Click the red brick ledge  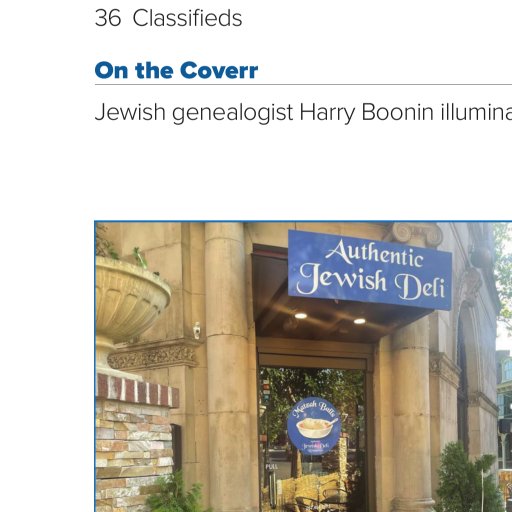pyautogui.click(x=137, y=390)
